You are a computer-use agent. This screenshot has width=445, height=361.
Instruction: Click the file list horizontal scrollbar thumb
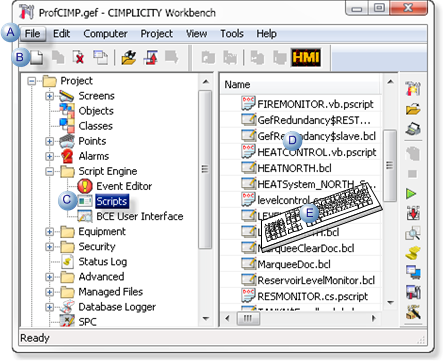(x=248, y=319)
